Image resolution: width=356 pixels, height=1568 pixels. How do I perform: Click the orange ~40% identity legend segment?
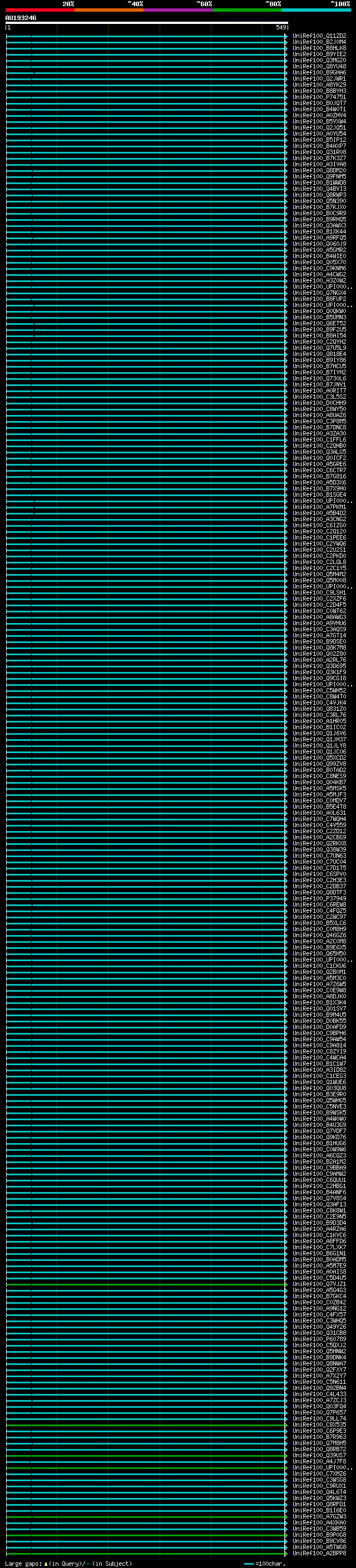[110, 10]
